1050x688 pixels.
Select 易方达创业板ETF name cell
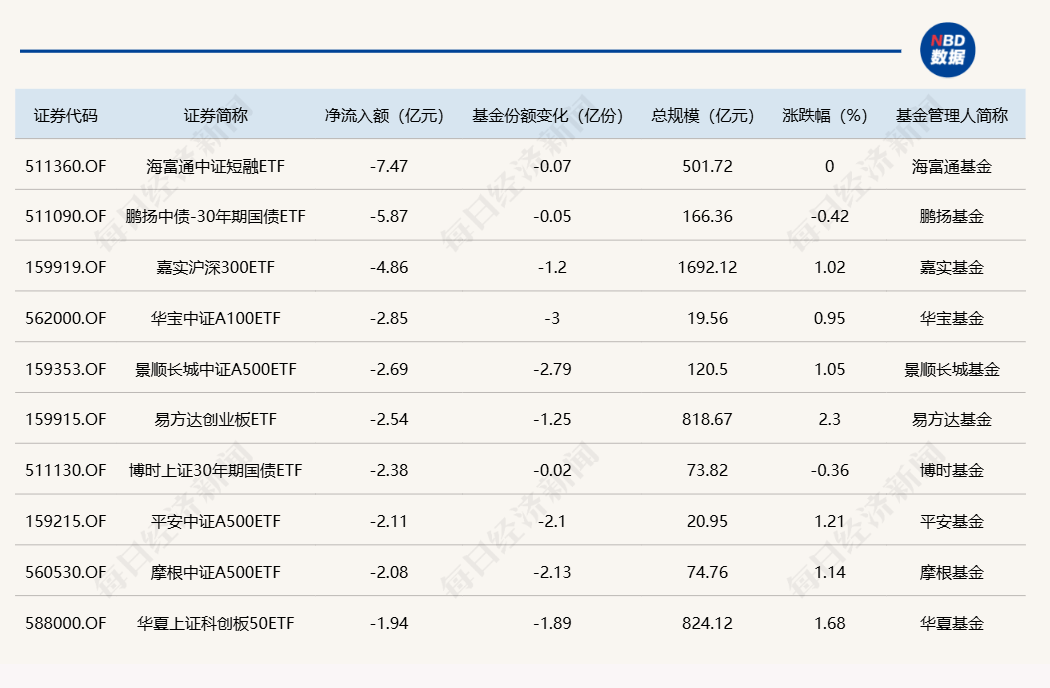[216, 419]
